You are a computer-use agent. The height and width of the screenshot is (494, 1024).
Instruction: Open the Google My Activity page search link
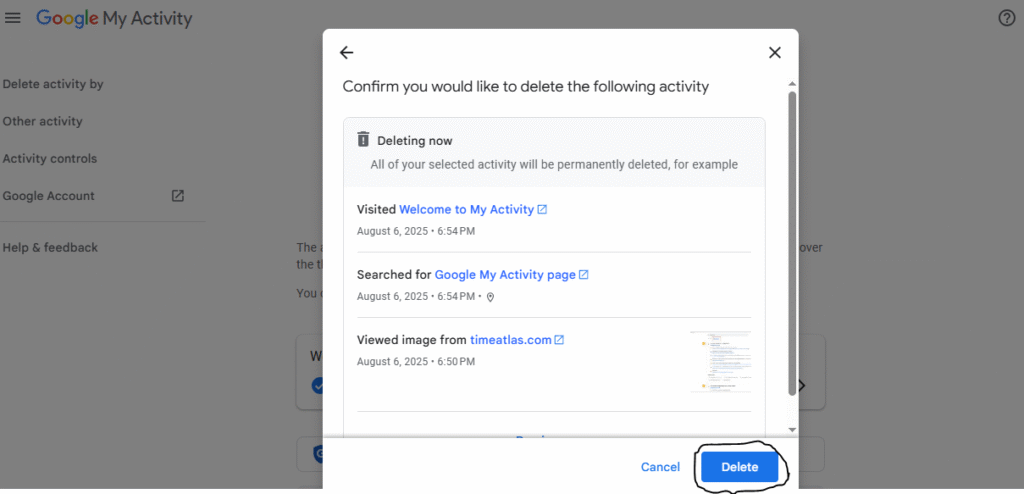(505, 275)
